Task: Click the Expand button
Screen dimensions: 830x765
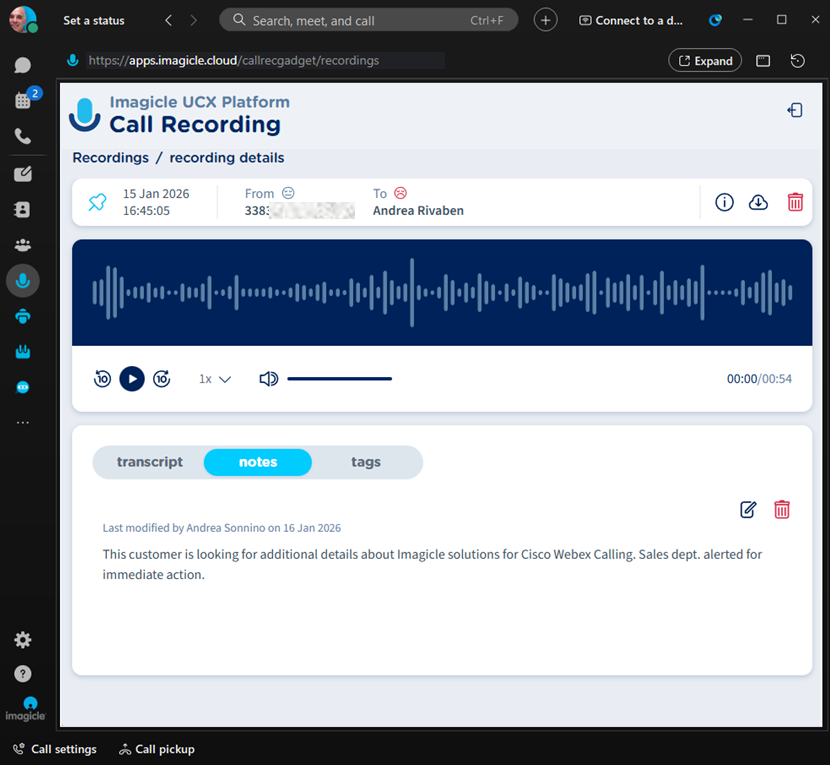Action: click(x=705, y=61)
